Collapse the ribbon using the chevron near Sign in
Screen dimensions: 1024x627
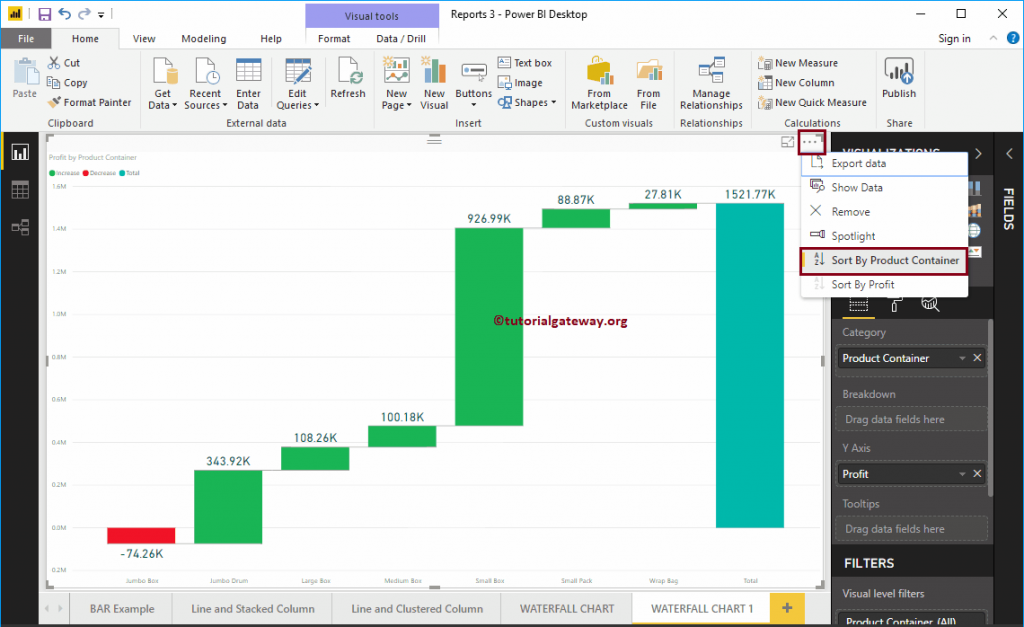[993, 38]
